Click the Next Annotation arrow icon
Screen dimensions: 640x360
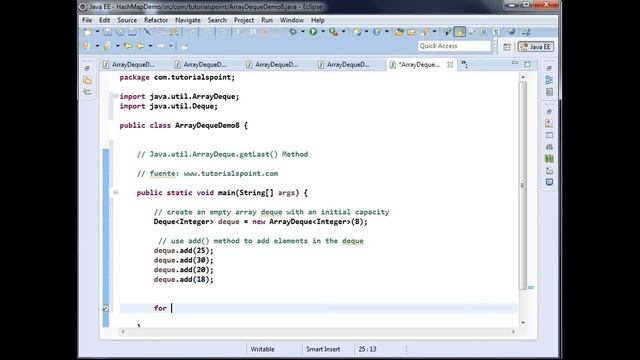(86, 46)
